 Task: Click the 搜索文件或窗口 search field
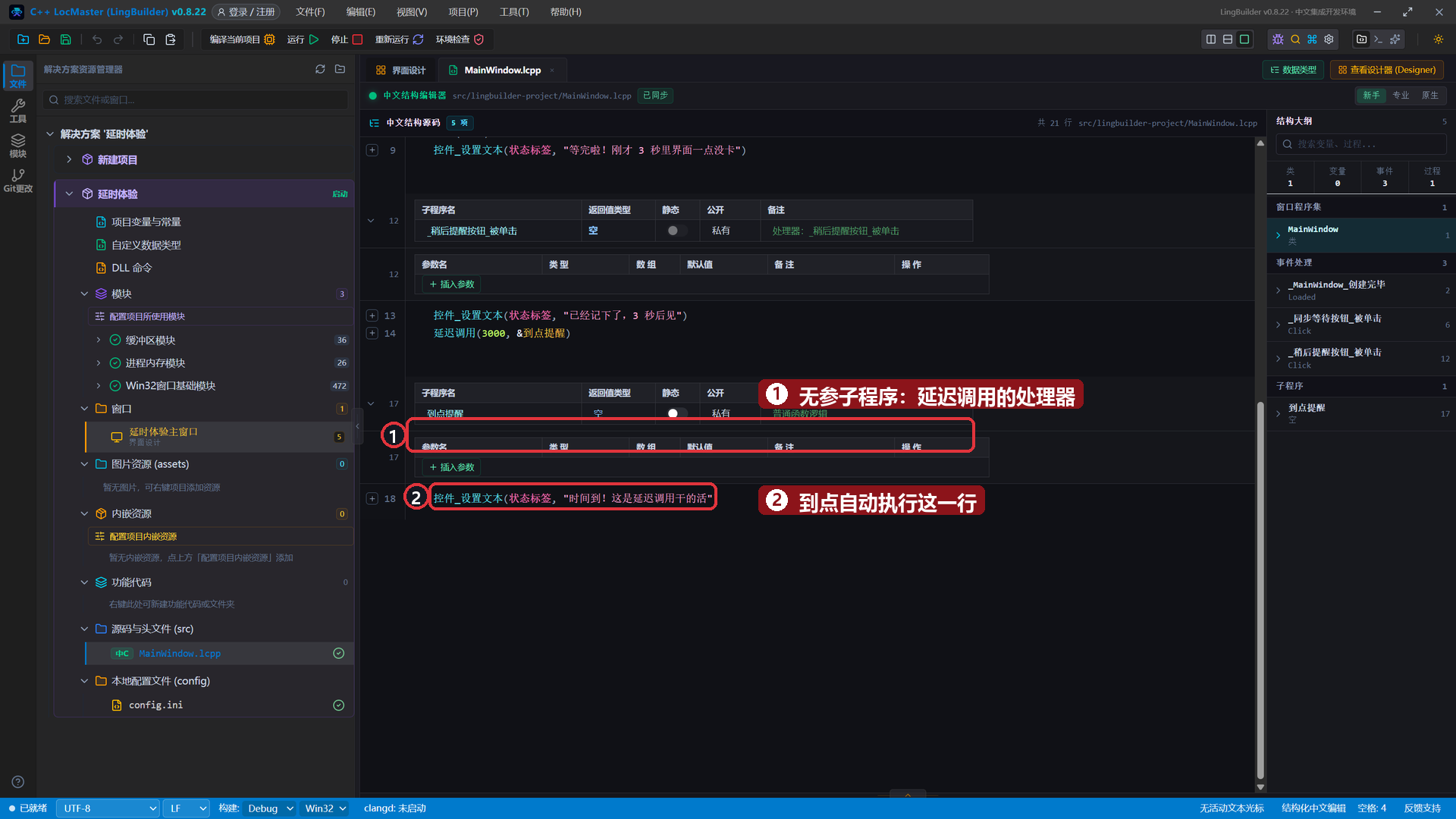pos(196,99)
